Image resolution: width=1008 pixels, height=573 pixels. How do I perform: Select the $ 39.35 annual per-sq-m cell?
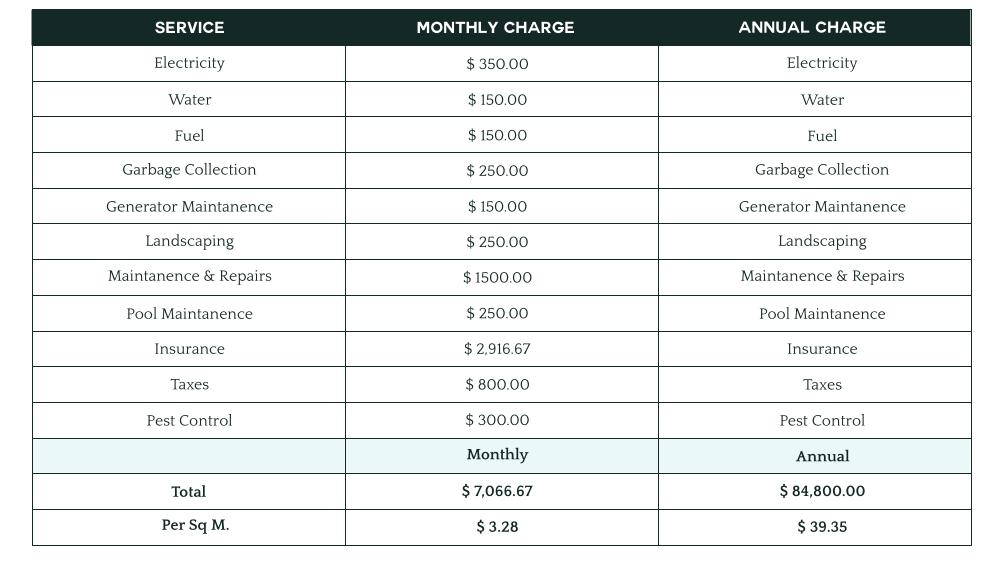822,527
